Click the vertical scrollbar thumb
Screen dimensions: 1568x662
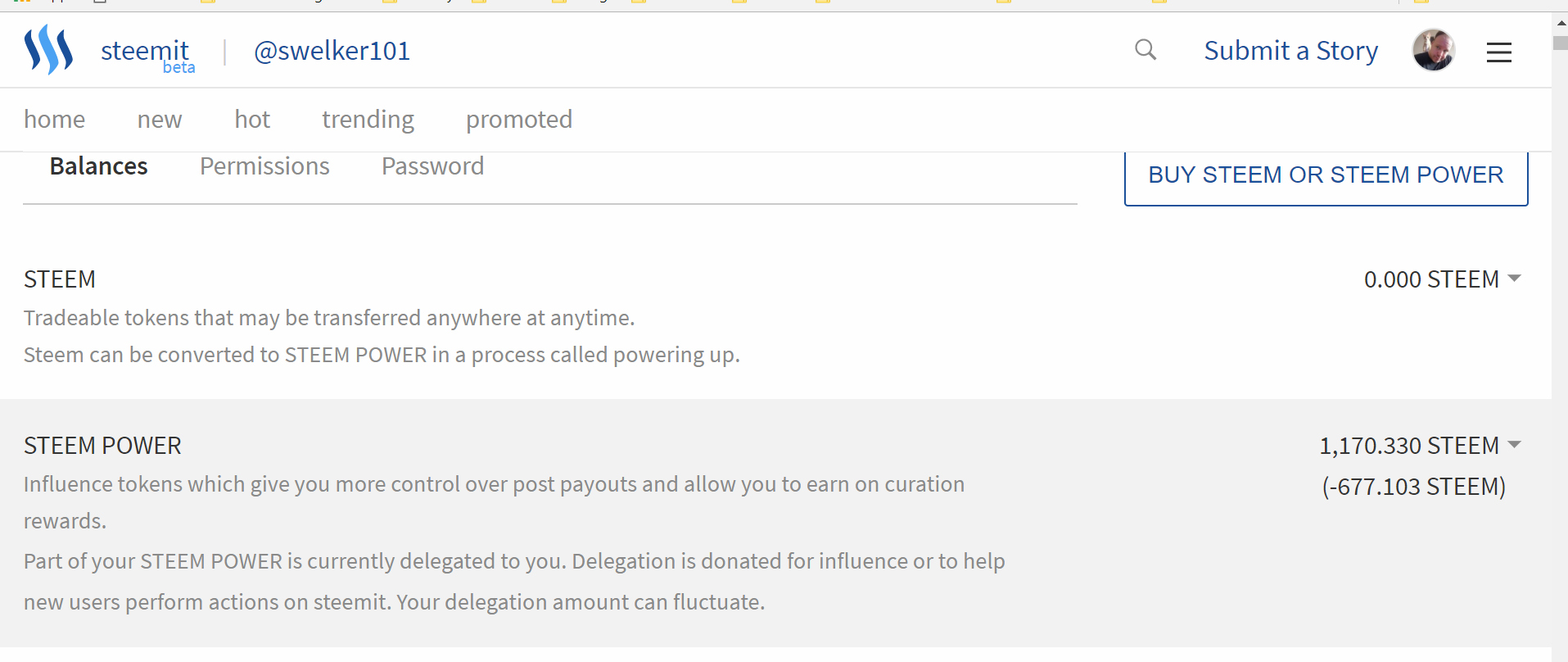[1561, 43]
